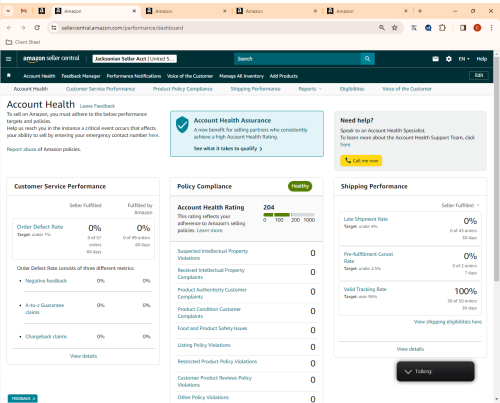Reload the page with the refresh icon

(x=37, y=28)
